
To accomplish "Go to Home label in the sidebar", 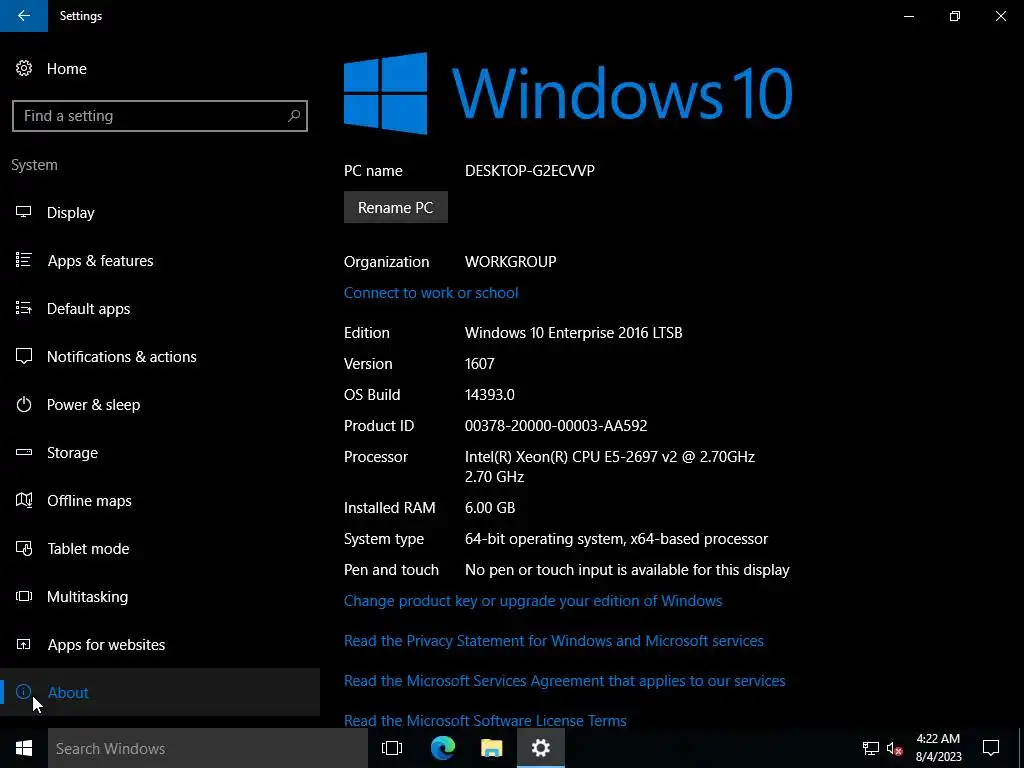I will (67, 69).
